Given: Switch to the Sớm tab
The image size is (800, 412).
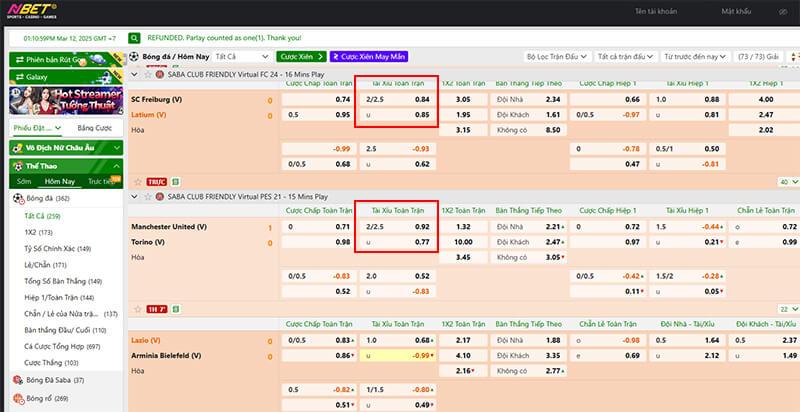Looking at the screenshot, I should [x=24, y=182].
